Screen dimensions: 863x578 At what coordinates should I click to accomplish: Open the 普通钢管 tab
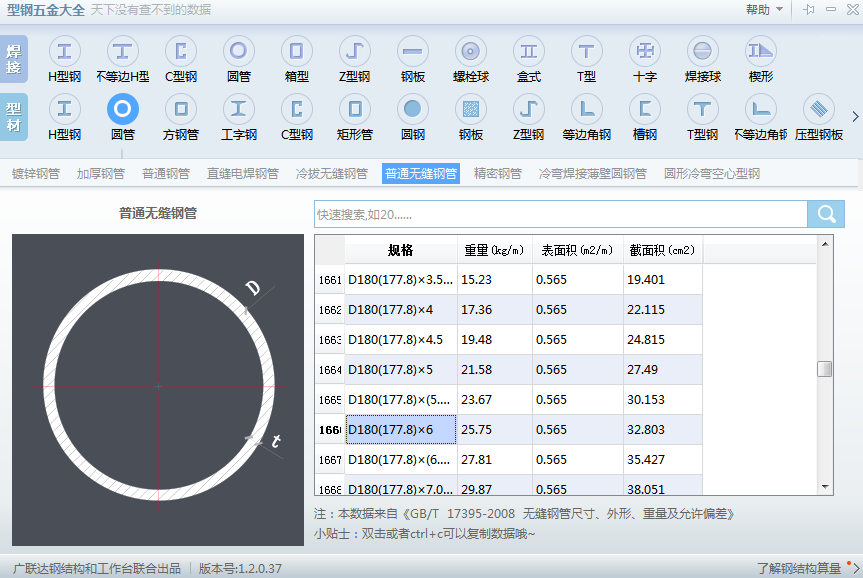[x=166, y=174]
